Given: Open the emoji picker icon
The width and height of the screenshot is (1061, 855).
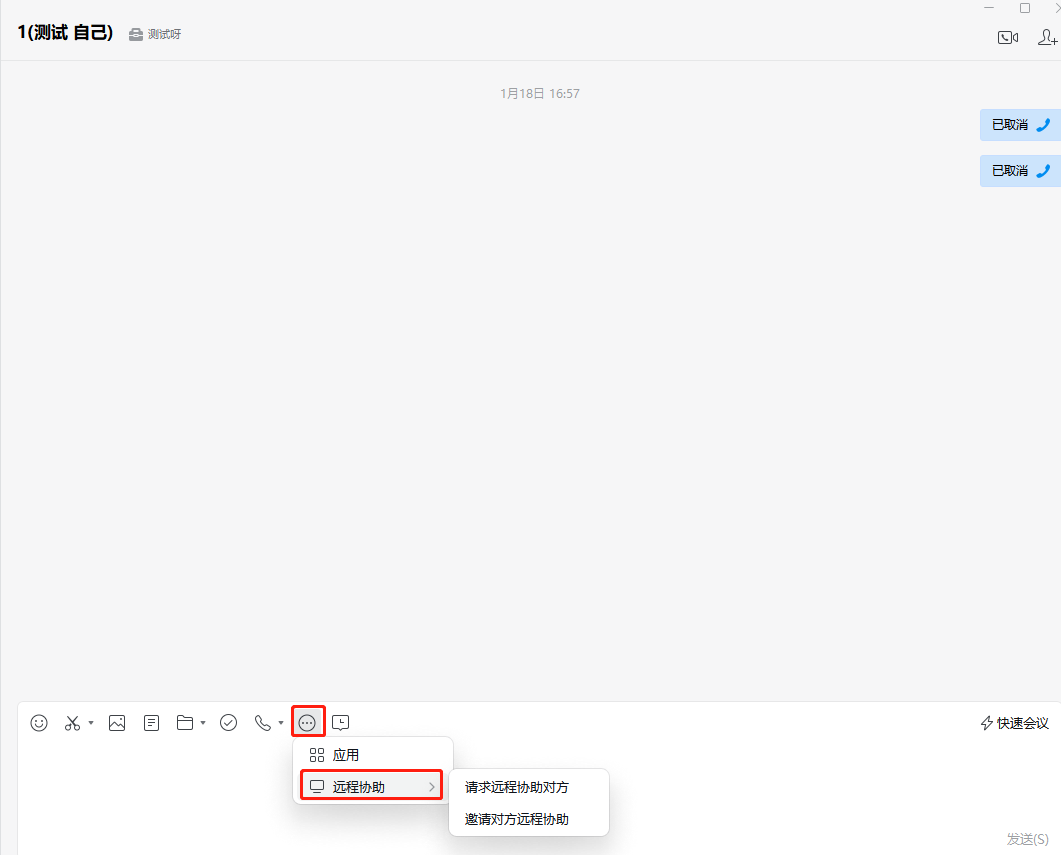Looking at the screenshot, I should pyautogui.click(x=39, y=722).
